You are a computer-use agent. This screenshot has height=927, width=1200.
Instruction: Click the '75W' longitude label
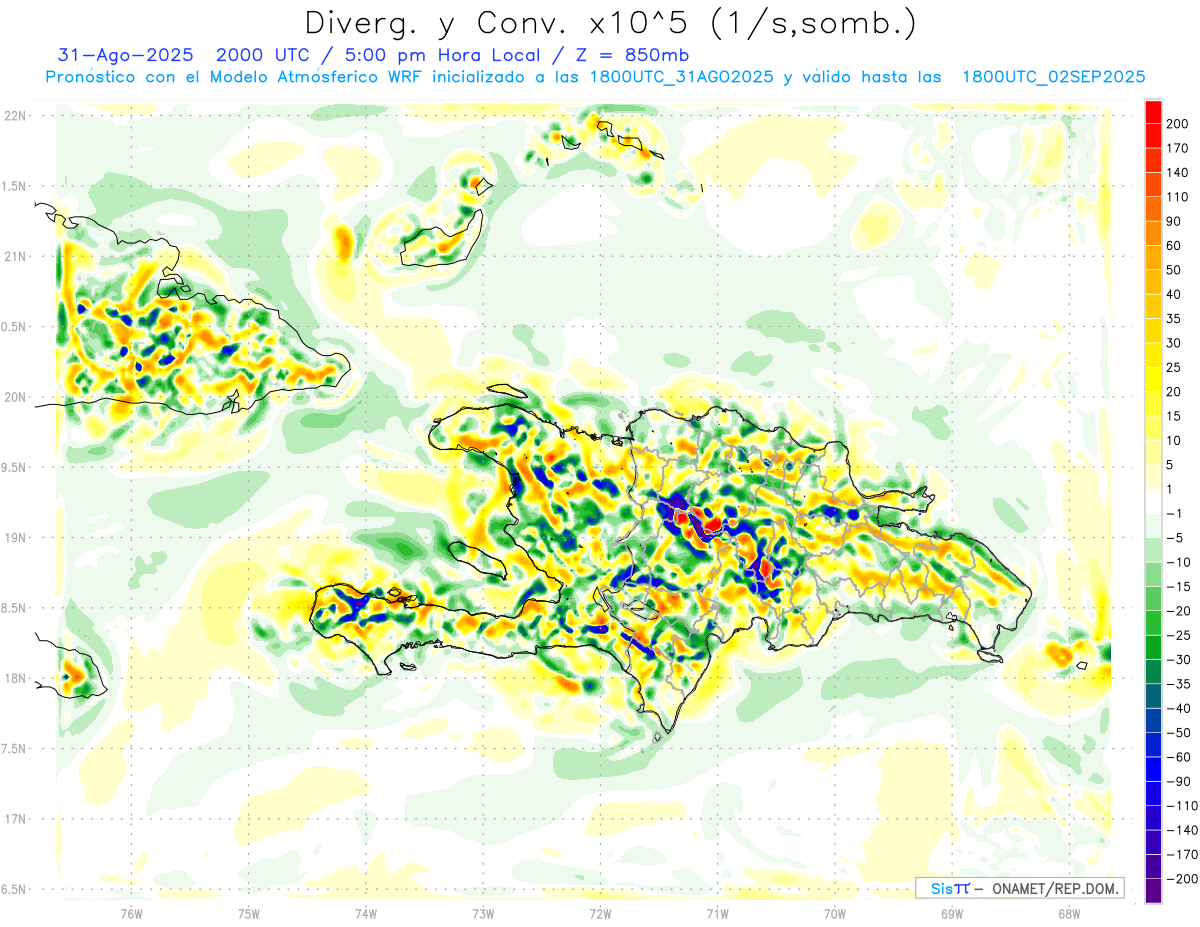249,913
